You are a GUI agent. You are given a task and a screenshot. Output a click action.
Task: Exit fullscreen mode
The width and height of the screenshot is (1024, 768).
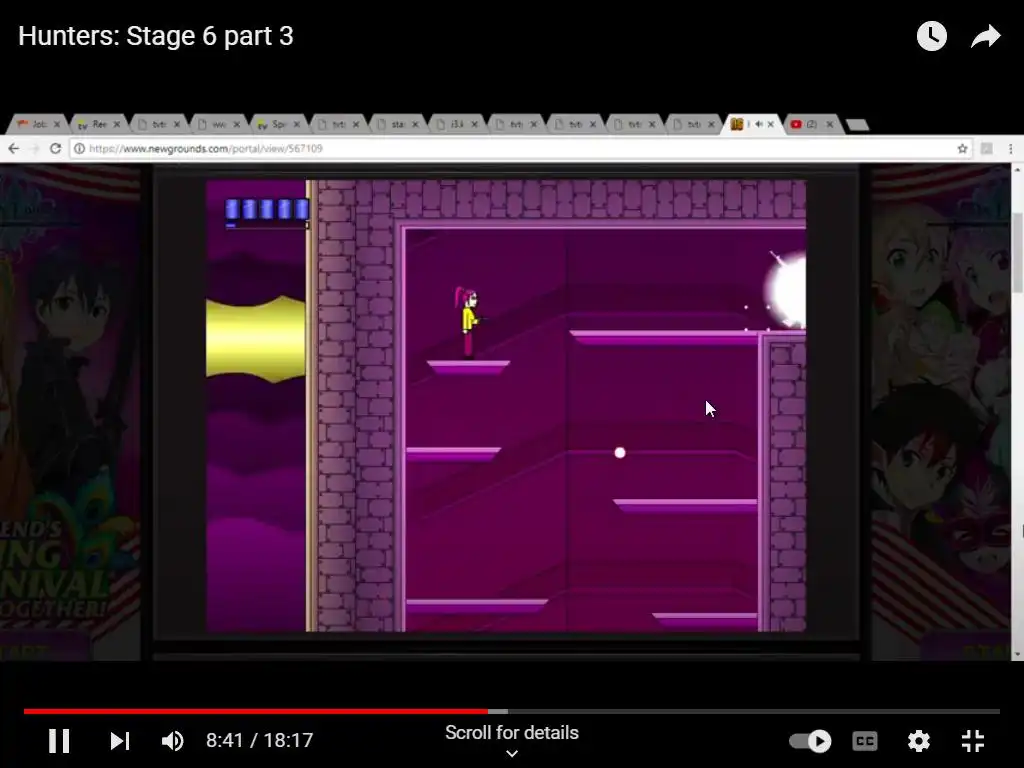tap(972, 741)
